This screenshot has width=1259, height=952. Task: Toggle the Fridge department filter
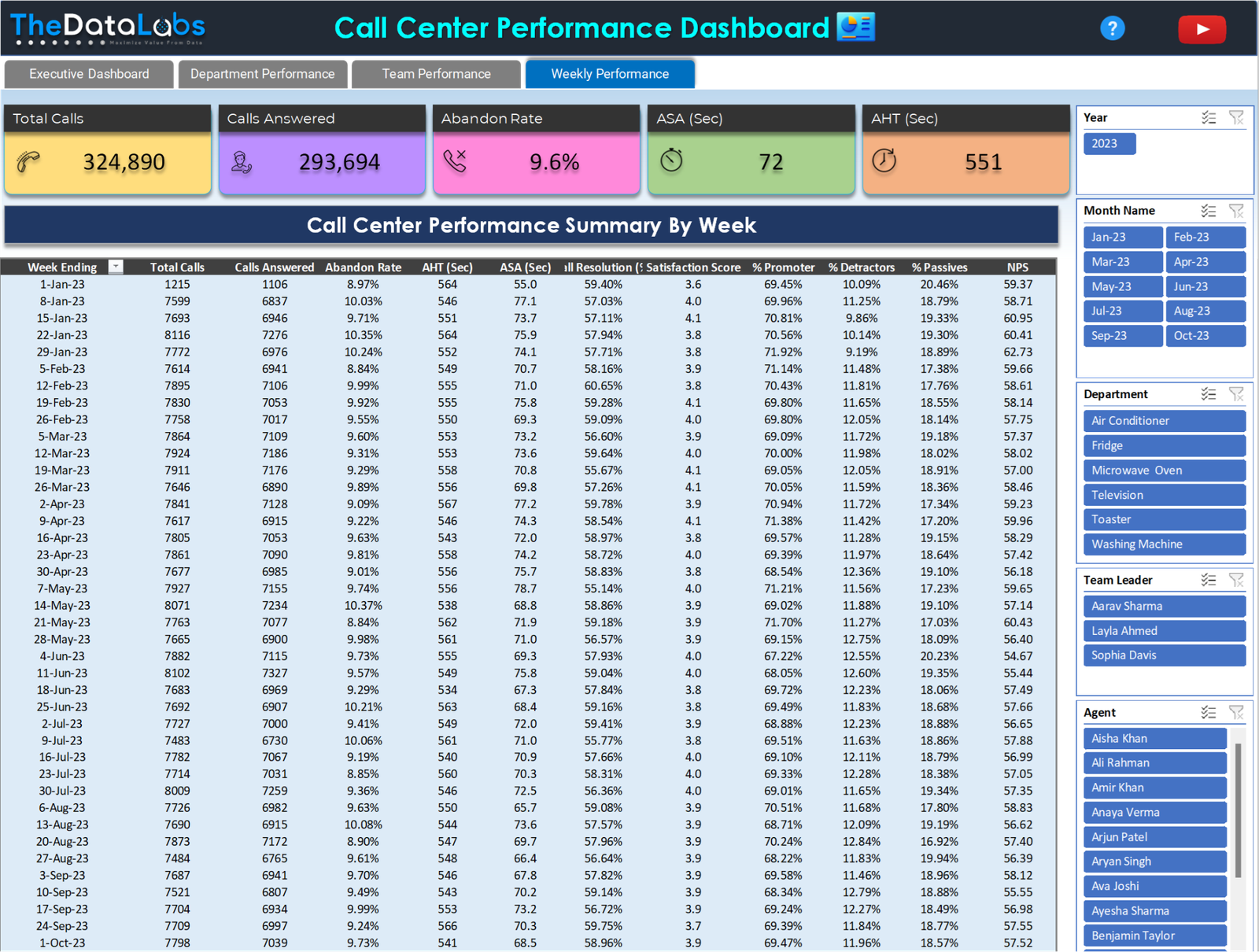coord(1164,445)
